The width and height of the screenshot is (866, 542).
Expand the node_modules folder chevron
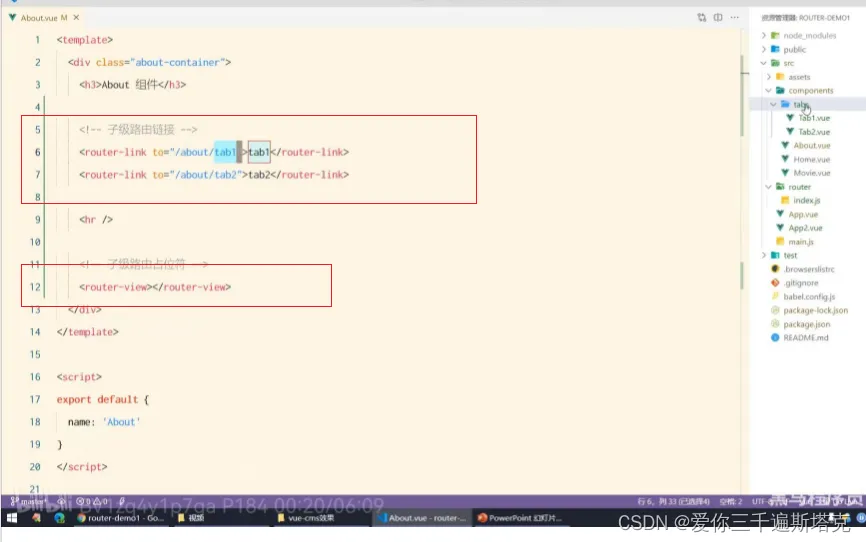coord(764,35)
